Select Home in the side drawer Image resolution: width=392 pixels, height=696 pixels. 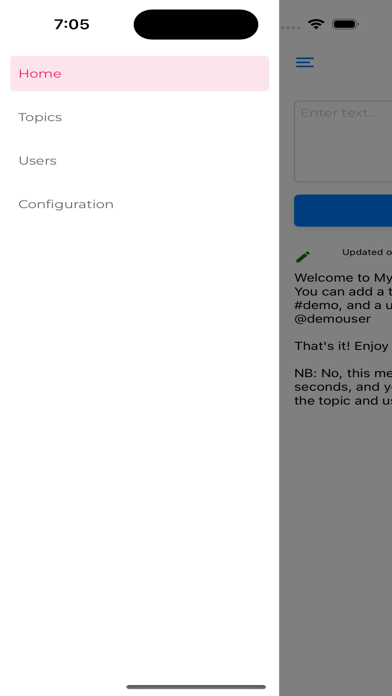click(139, 73)
